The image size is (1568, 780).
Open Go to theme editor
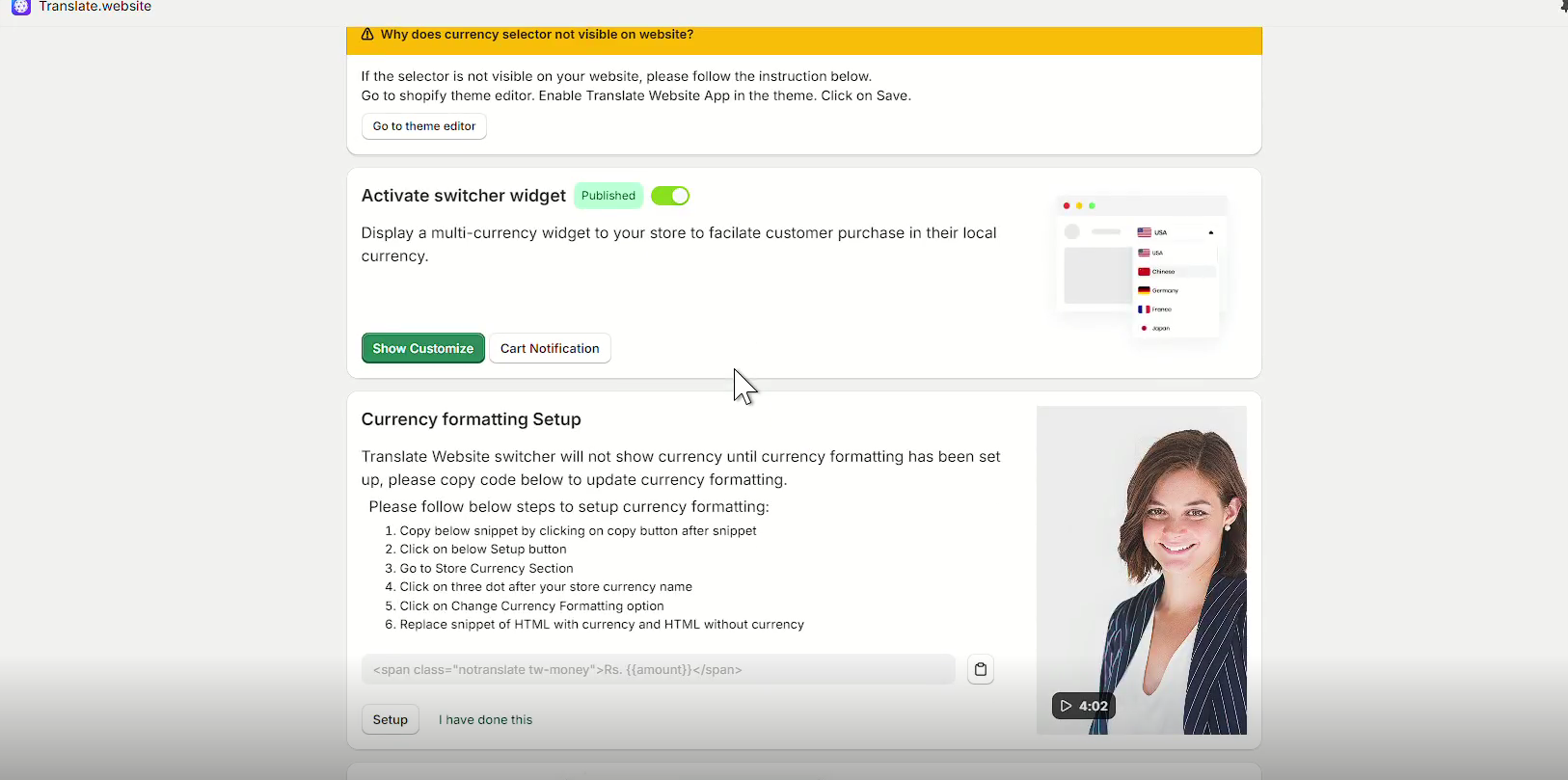tap(424, 126)
